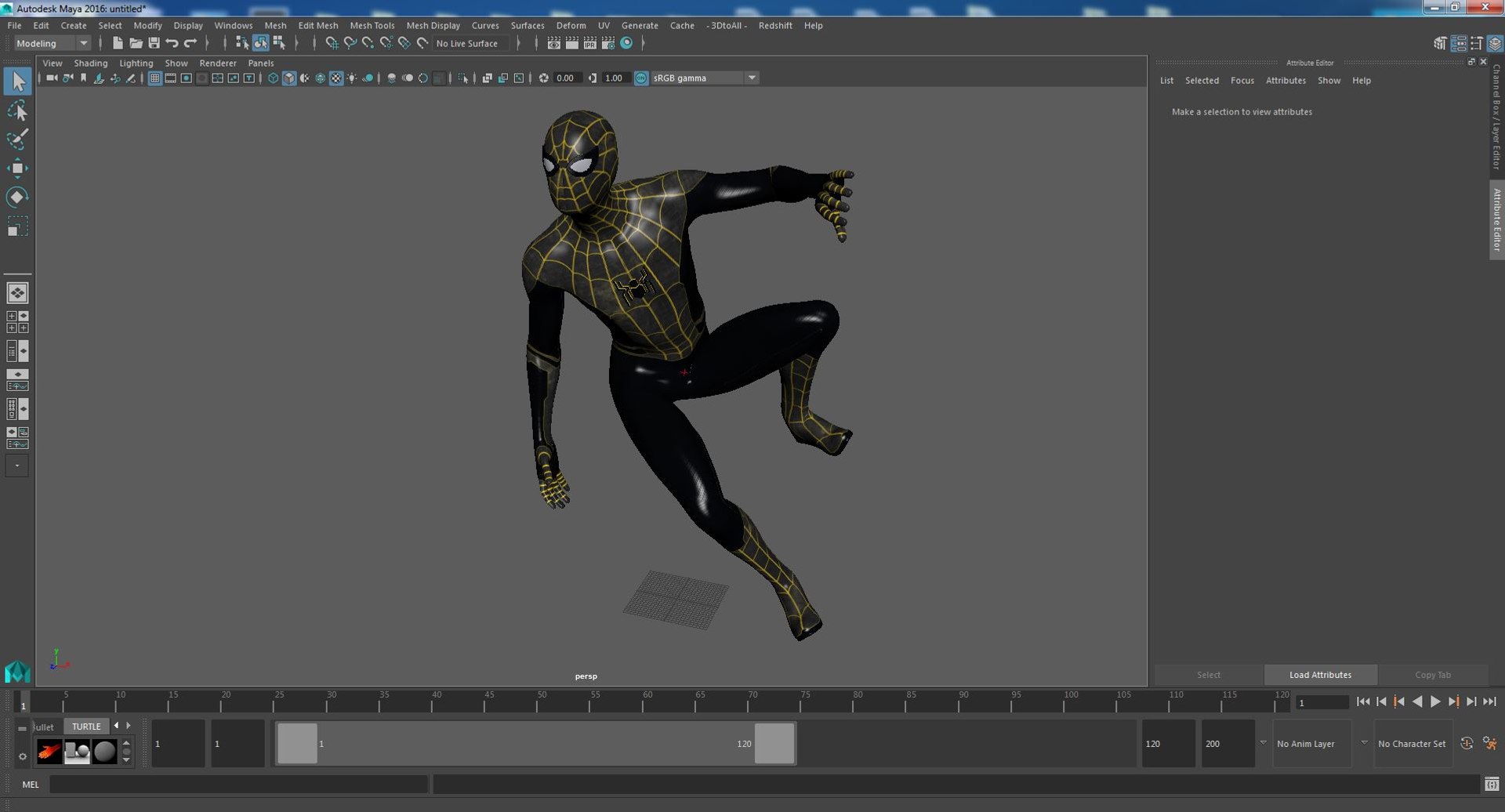Switch to the TURTLE shelf tab
Image resolution: width=1505 pixels, height=812 pixels.
click(x=86, y=727)
